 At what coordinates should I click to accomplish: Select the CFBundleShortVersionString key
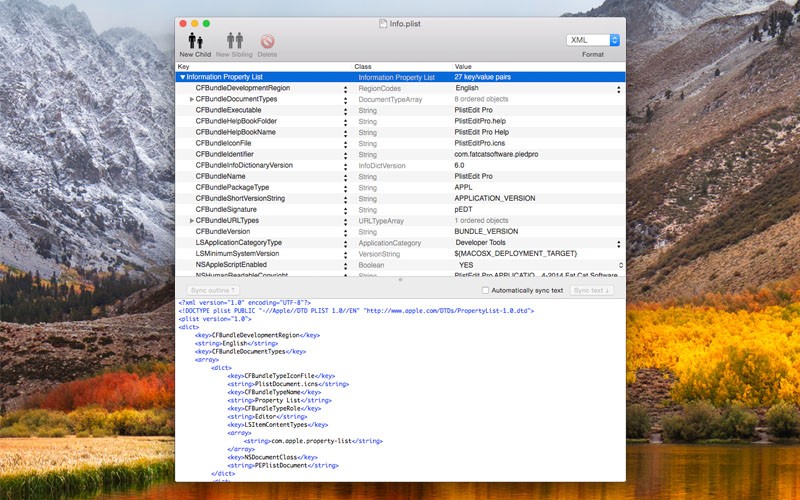(x=240, y=198)
